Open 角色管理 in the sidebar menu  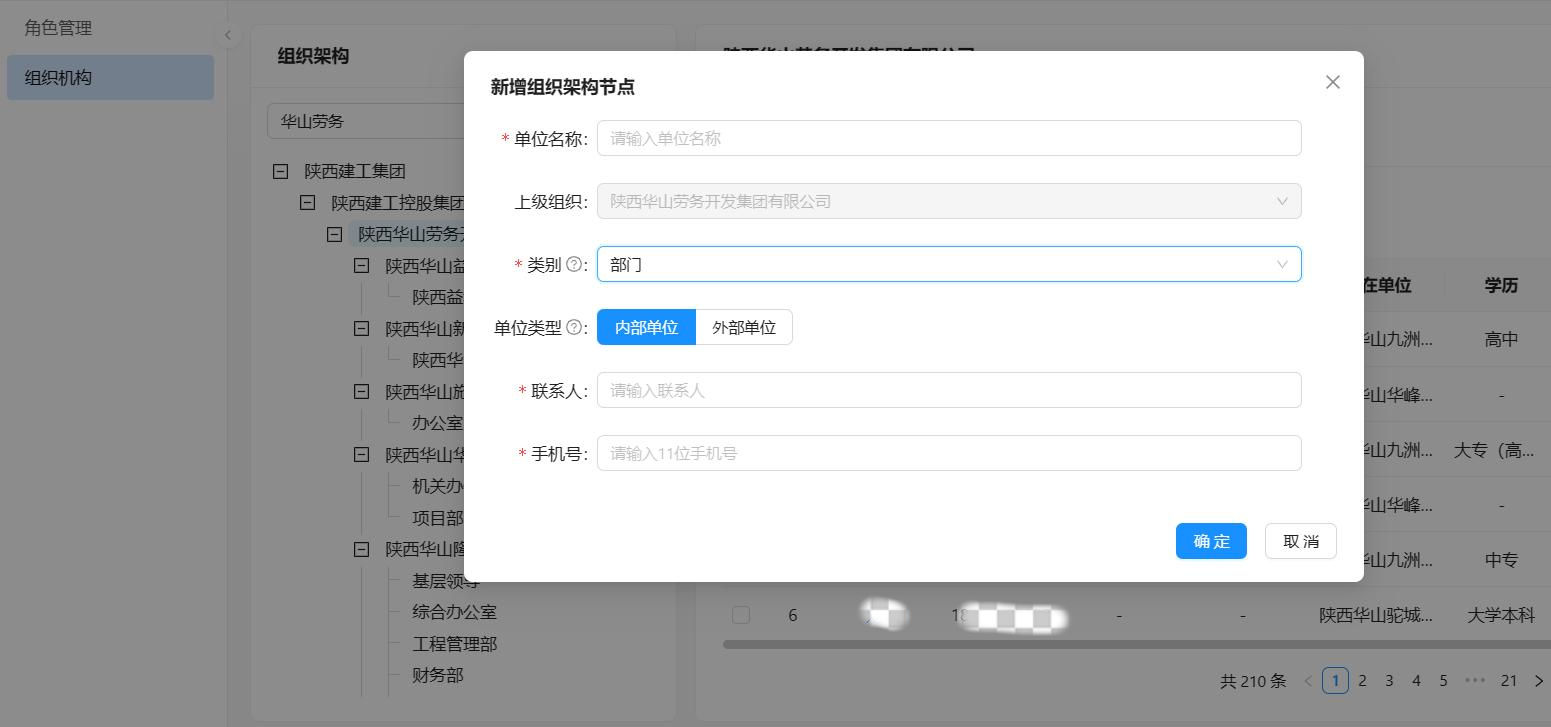click(58, 28)
